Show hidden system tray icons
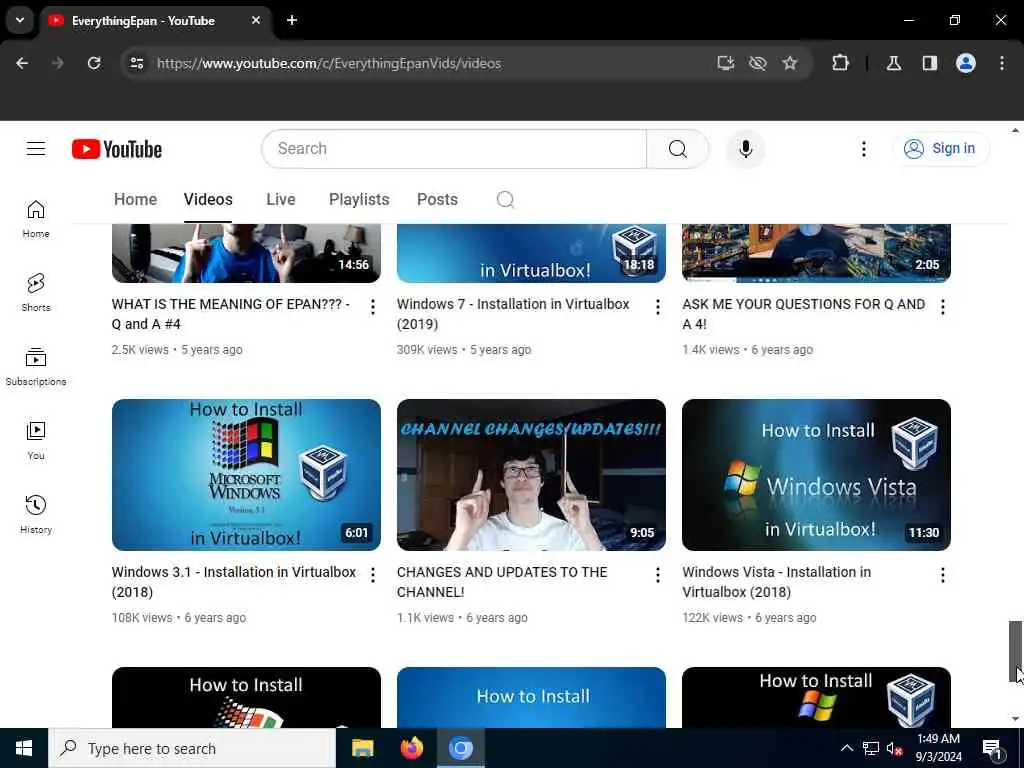Viewport: 1024px width, 768px height. pos(846,748)
